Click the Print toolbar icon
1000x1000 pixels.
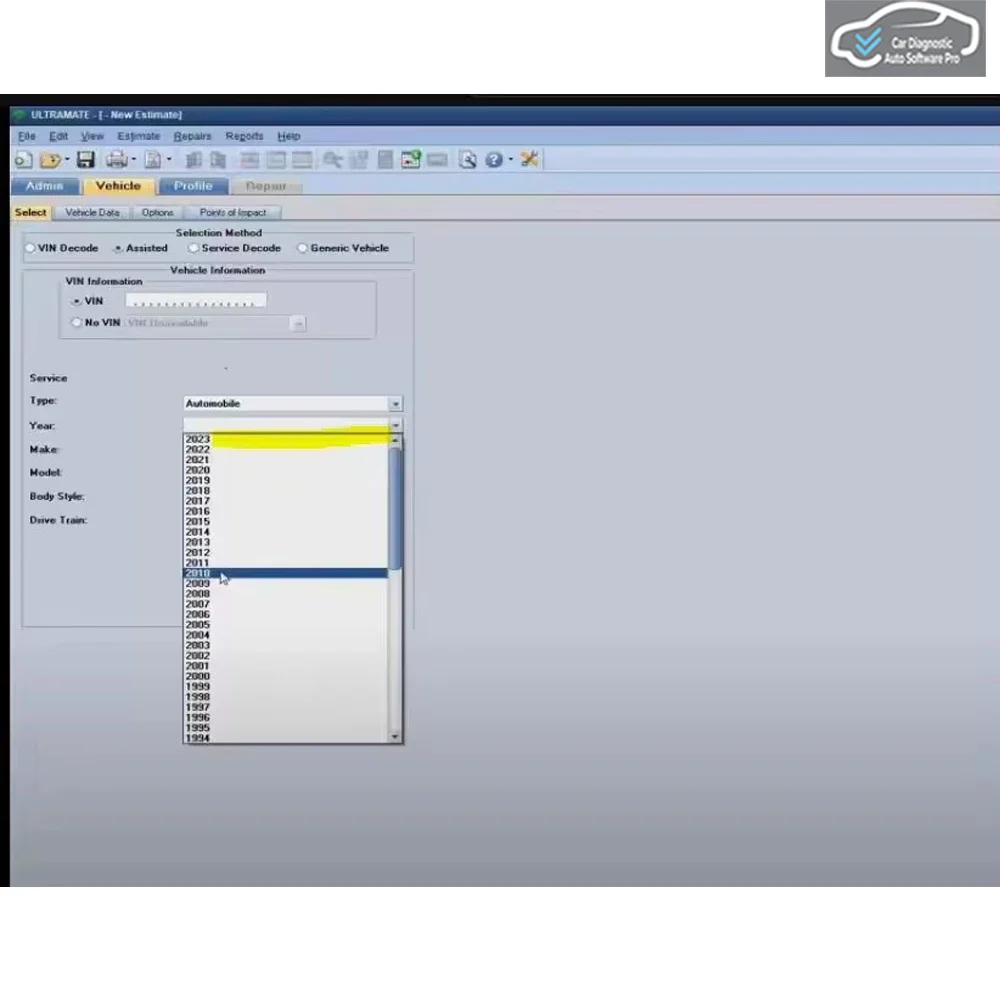pos(117,159)
